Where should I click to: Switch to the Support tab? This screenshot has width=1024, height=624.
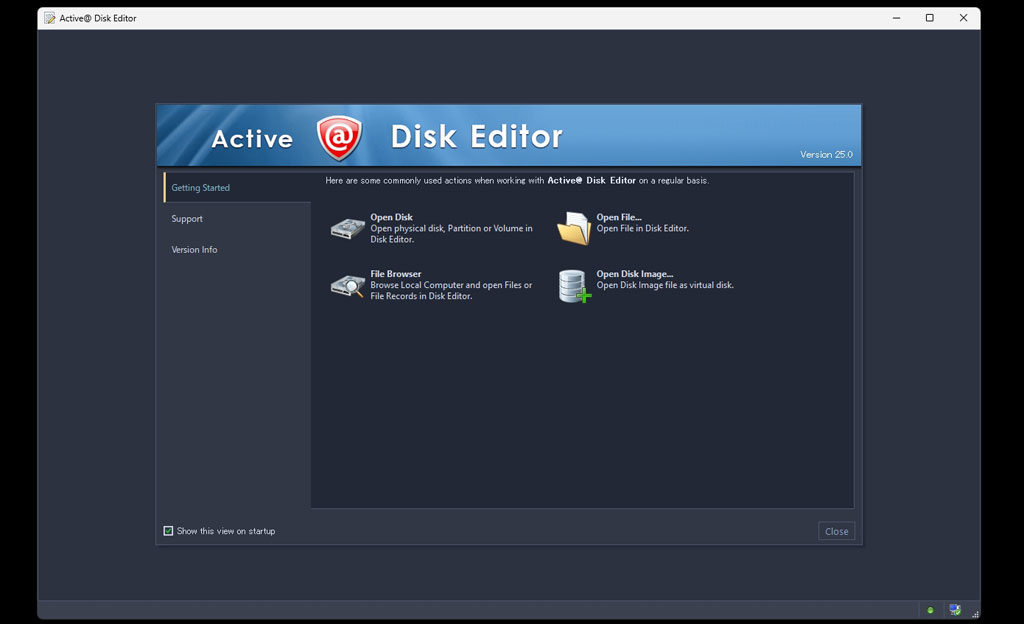click(x=187, y=219)
